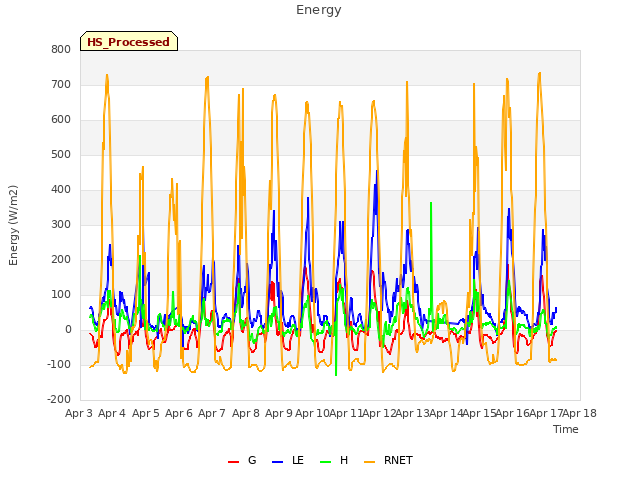The width and height of the screenshot is (640, 480).
Task: Click the 500 y-axis tick label
Action: 61,155
